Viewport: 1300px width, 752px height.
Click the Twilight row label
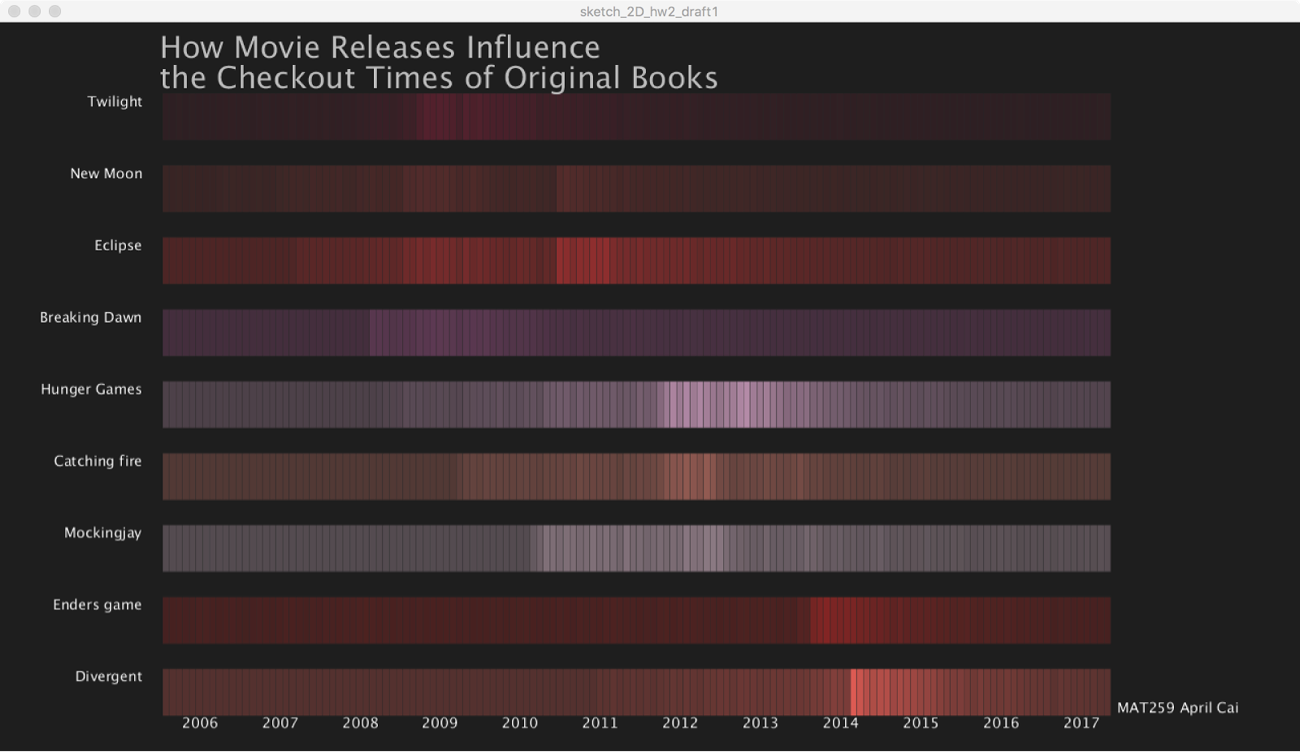point(114,102)
